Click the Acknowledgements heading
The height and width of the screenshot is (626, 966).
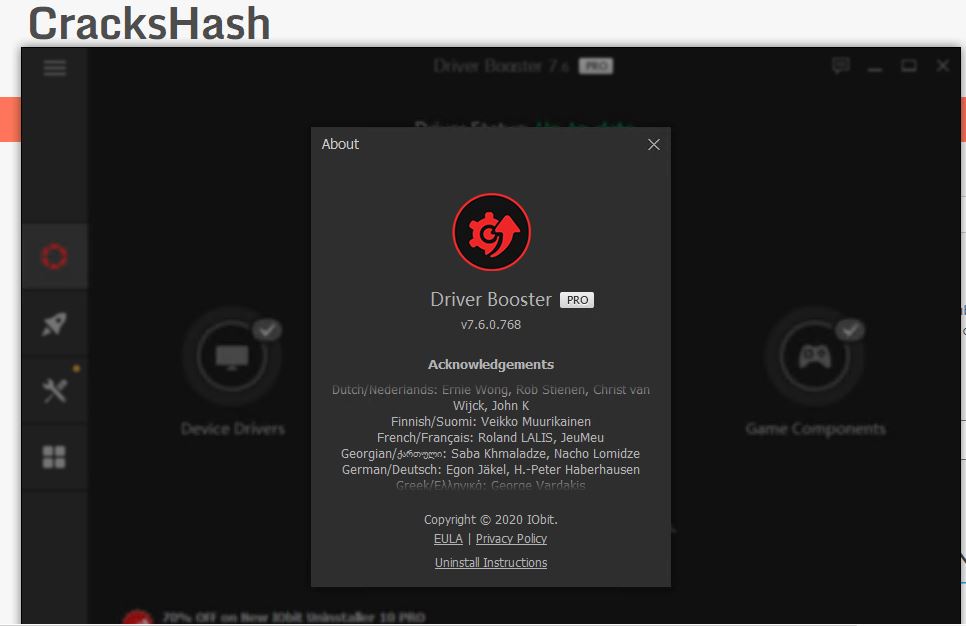[x=491, y=365]
